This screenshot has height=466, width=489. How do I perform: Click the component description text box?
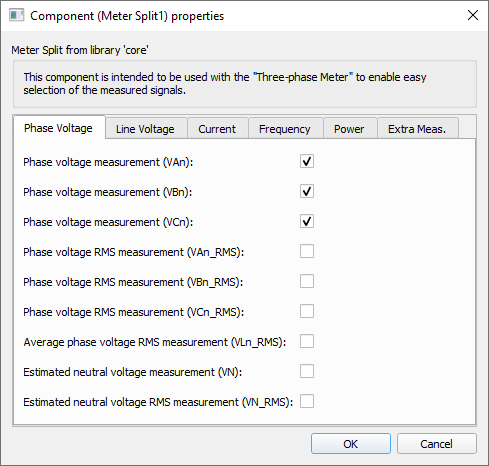(x=245, y=84)
